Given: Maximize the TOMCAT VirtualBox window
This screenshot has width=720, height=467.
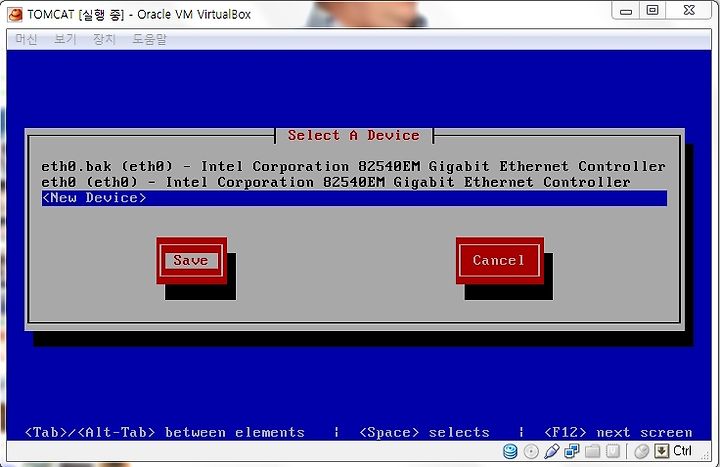Looking at the screenshot, I should coord(652,11).
